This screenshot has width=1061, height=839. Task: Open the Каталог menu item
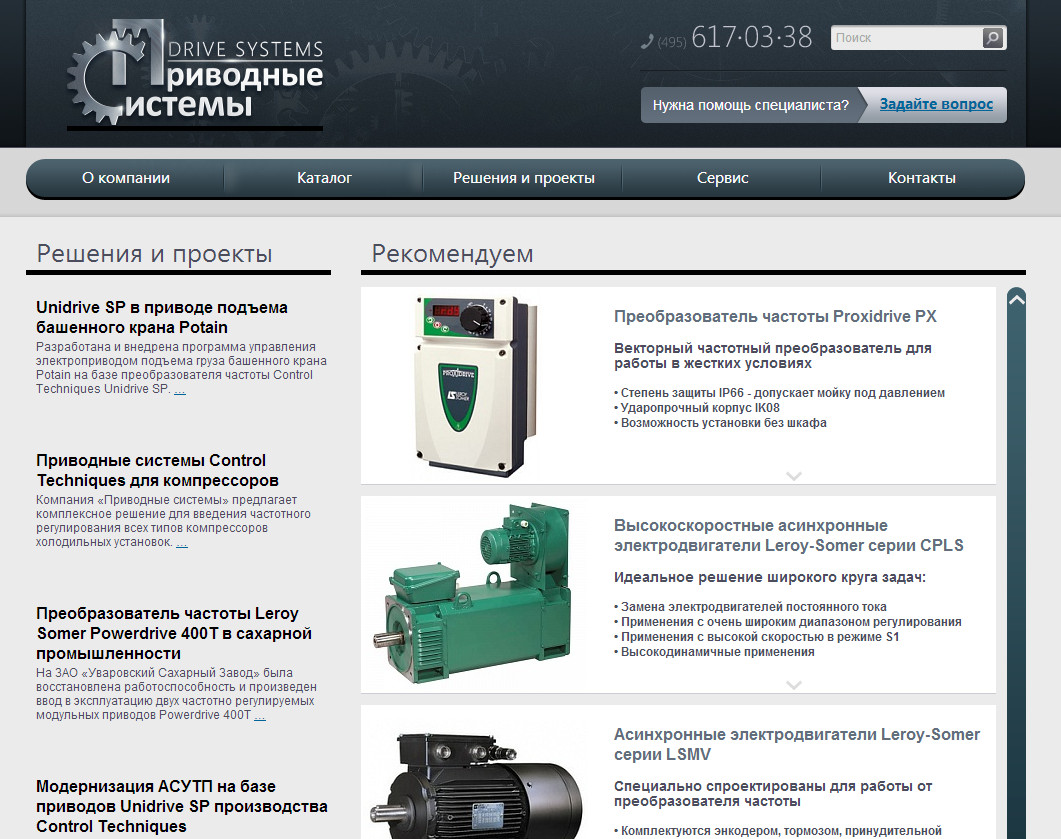pos(324,178)
